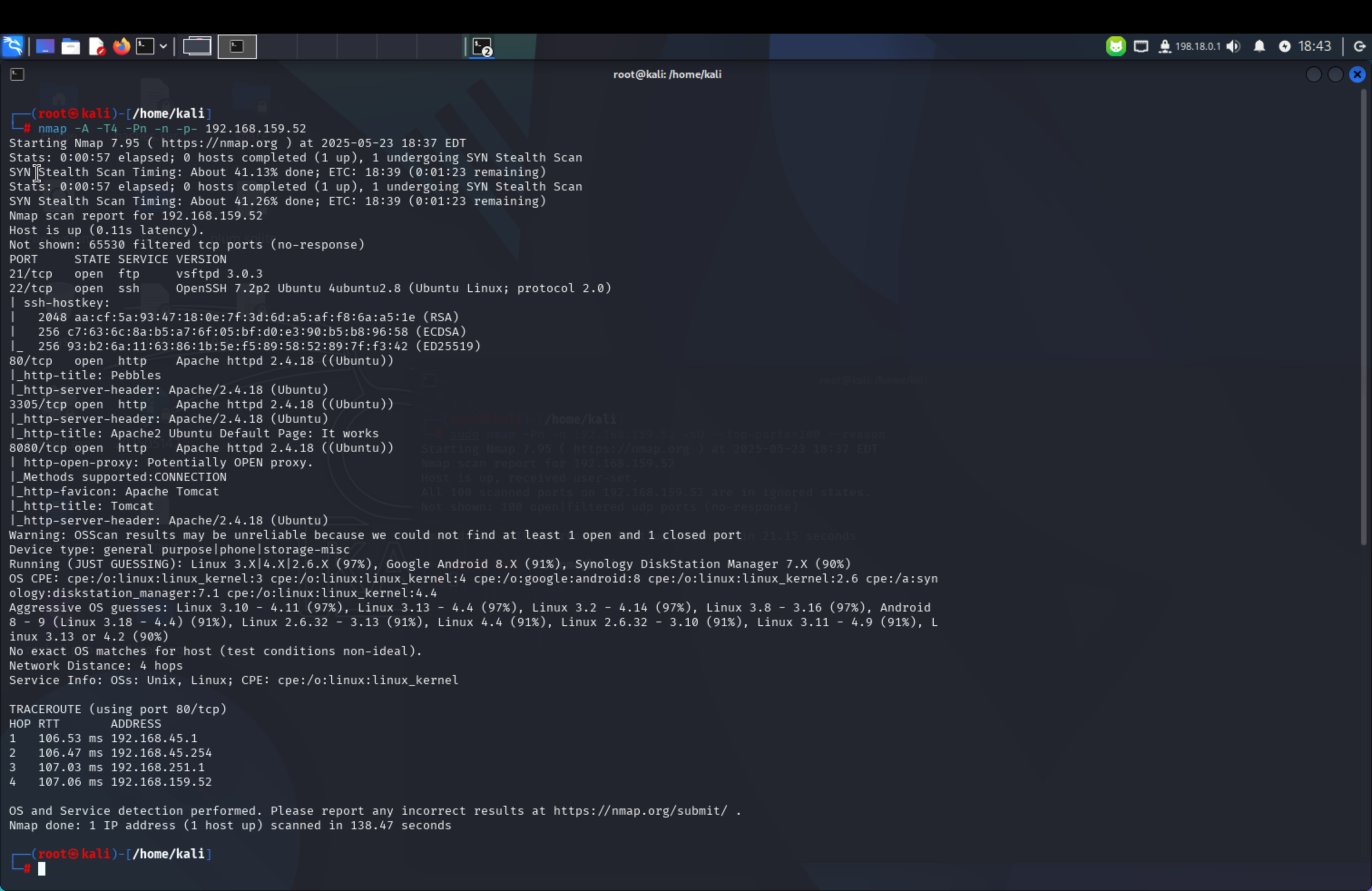Click the power manager tray icon
Screen dimensions: 1372x891
pos(1284,46)
